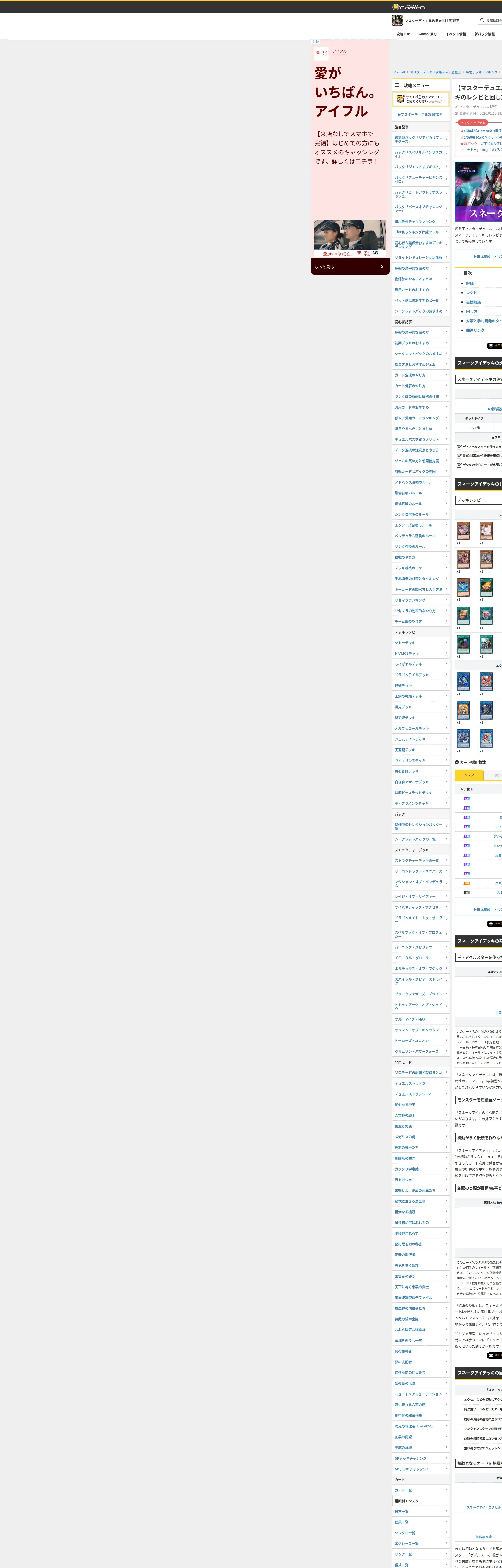Click the Game8 logo in header
The height and width of the screenshot is (1568, 502).
[x=408, y=7]
